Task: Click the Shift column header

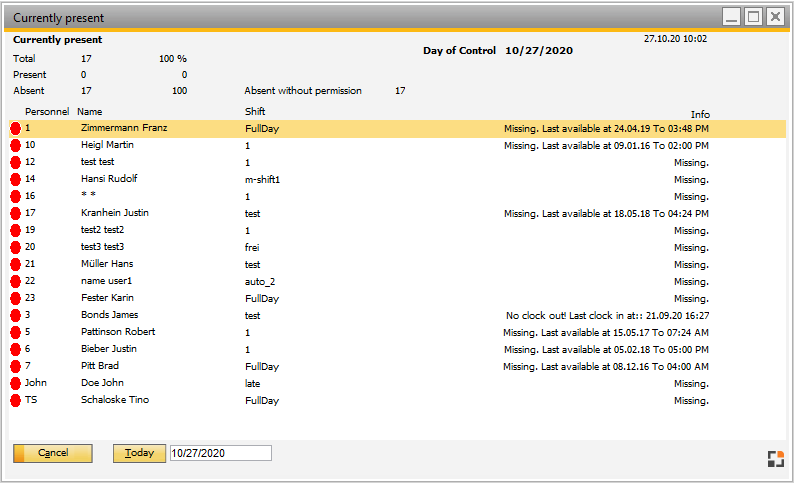Action: coord(255,111)
